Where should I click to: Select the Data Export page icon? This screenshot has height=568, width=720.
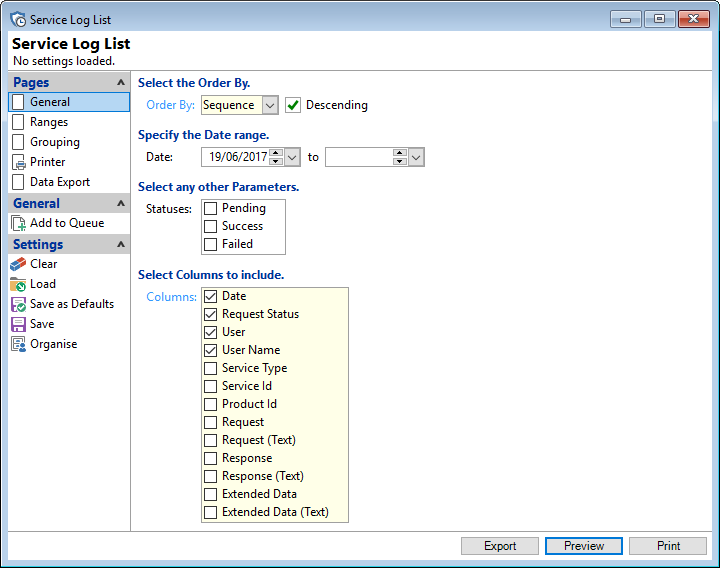pos(18,182)
